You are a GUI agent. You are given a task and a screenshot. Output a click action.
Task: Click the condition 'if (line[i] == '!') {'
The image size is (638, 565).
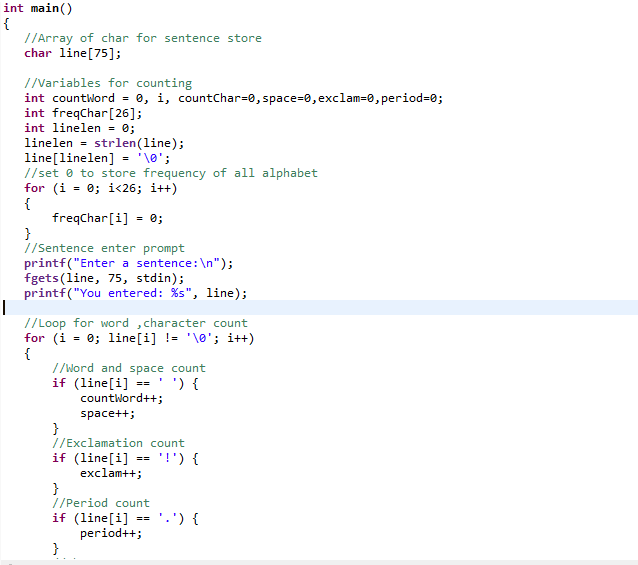pyautogui.click(x=125, y=458)
